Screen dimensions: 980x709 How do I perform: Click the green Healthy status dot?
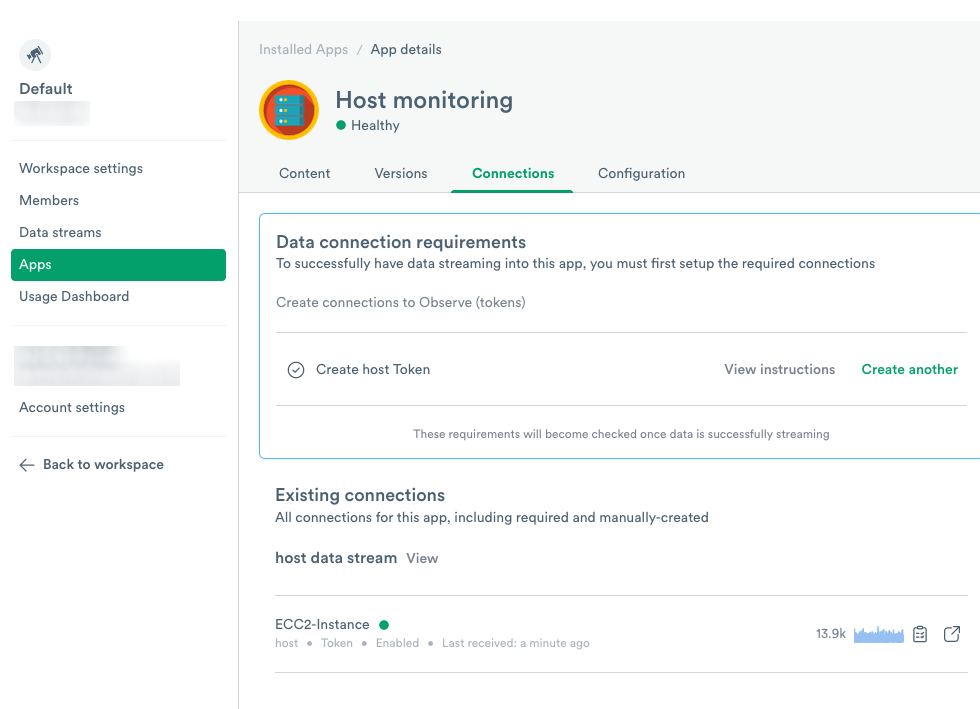(x=341, y=125)
